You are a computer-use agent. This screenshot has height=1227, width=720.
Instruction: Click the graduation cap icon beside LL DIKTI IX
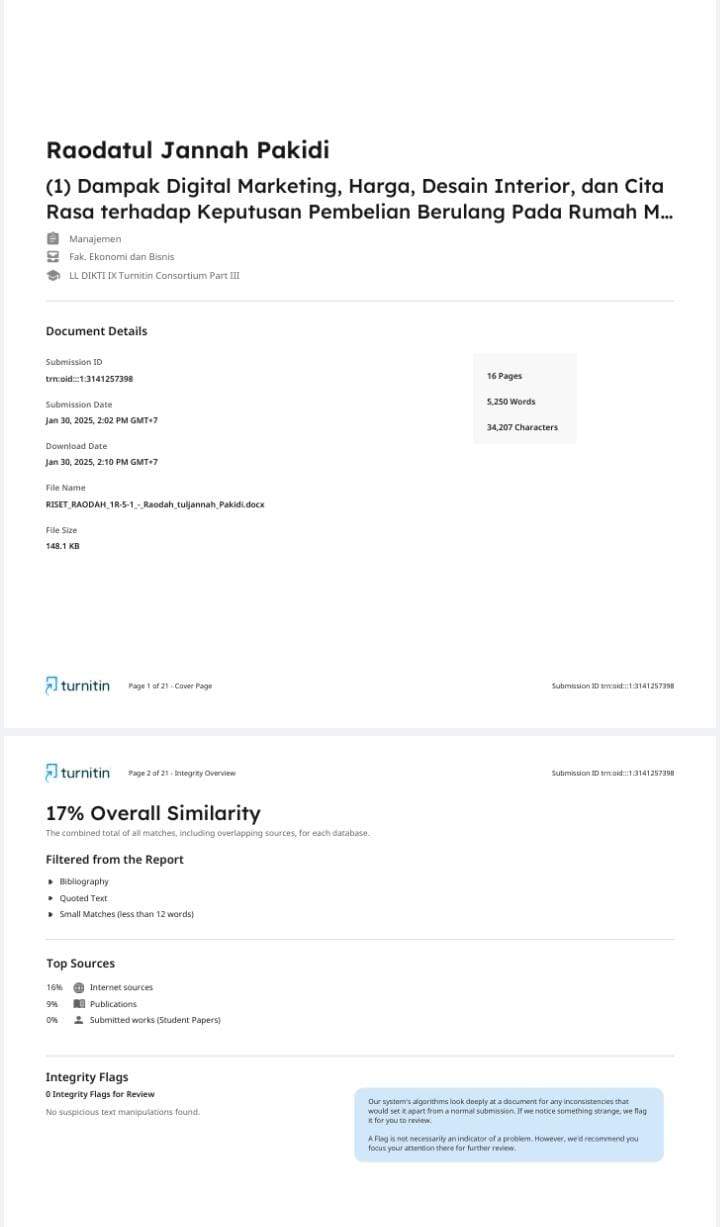point(53,275)
